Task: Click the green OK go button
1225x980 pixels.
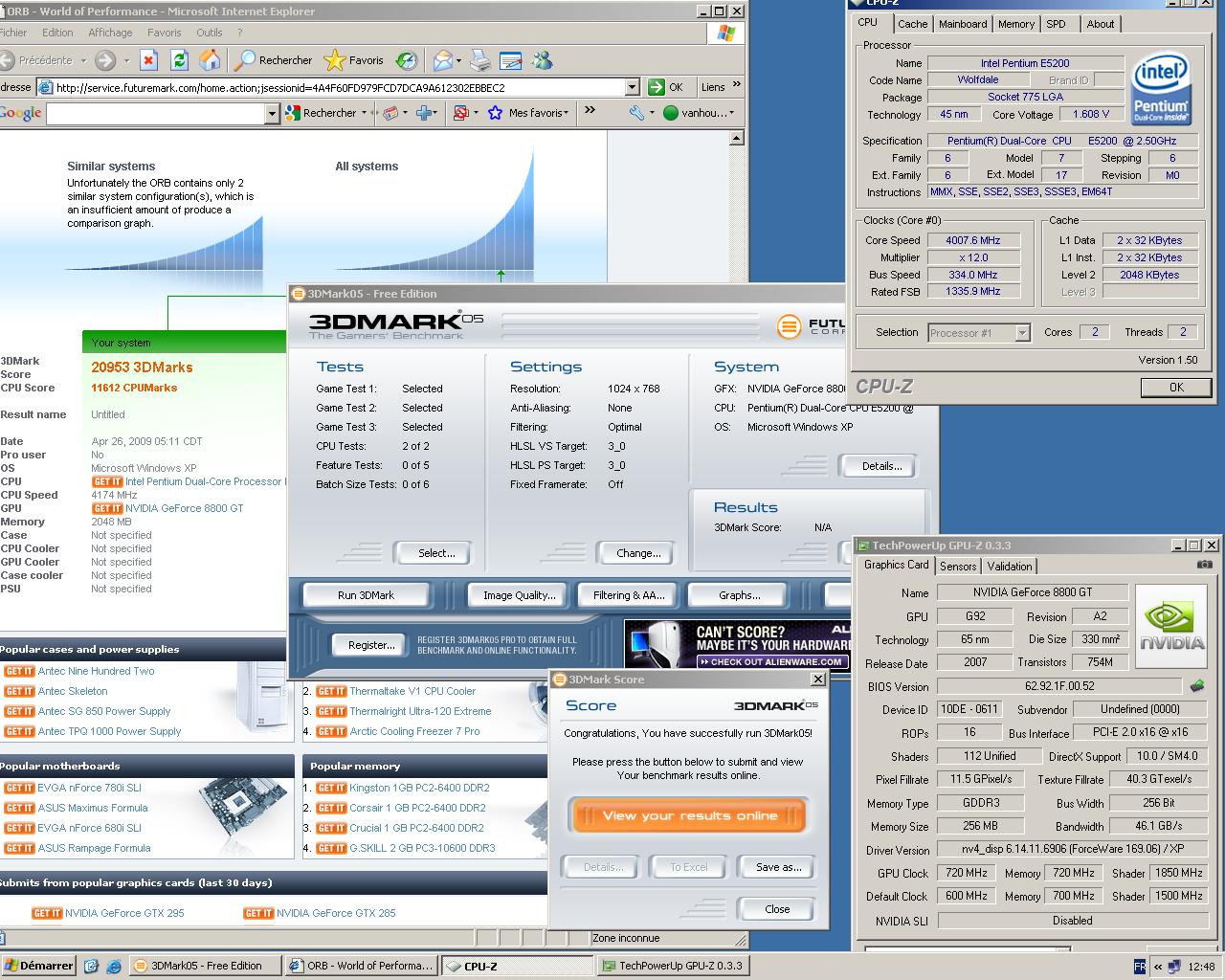Action: [666, 87]
